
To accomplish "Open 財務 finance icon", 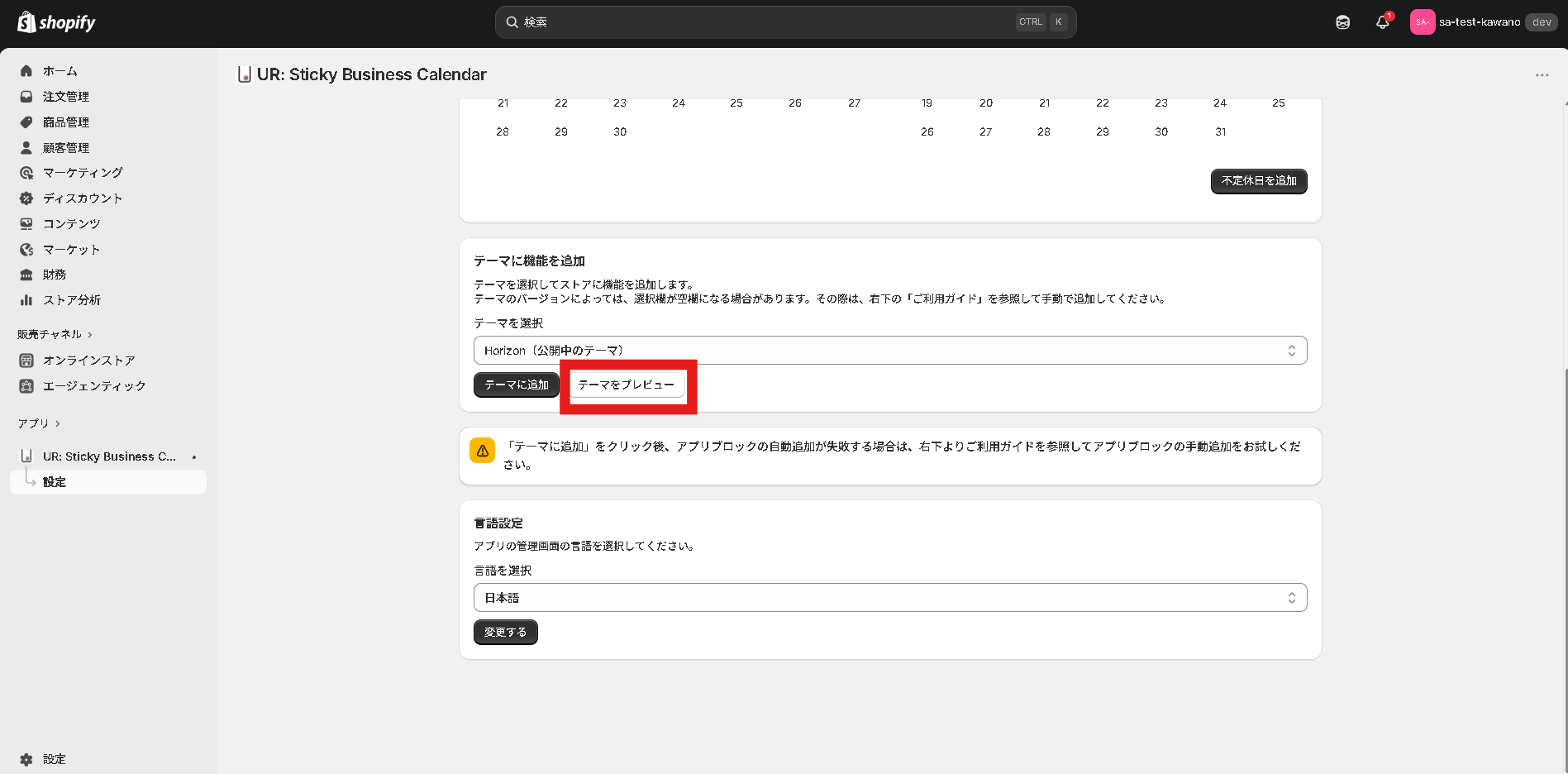I will click(26, 275).
